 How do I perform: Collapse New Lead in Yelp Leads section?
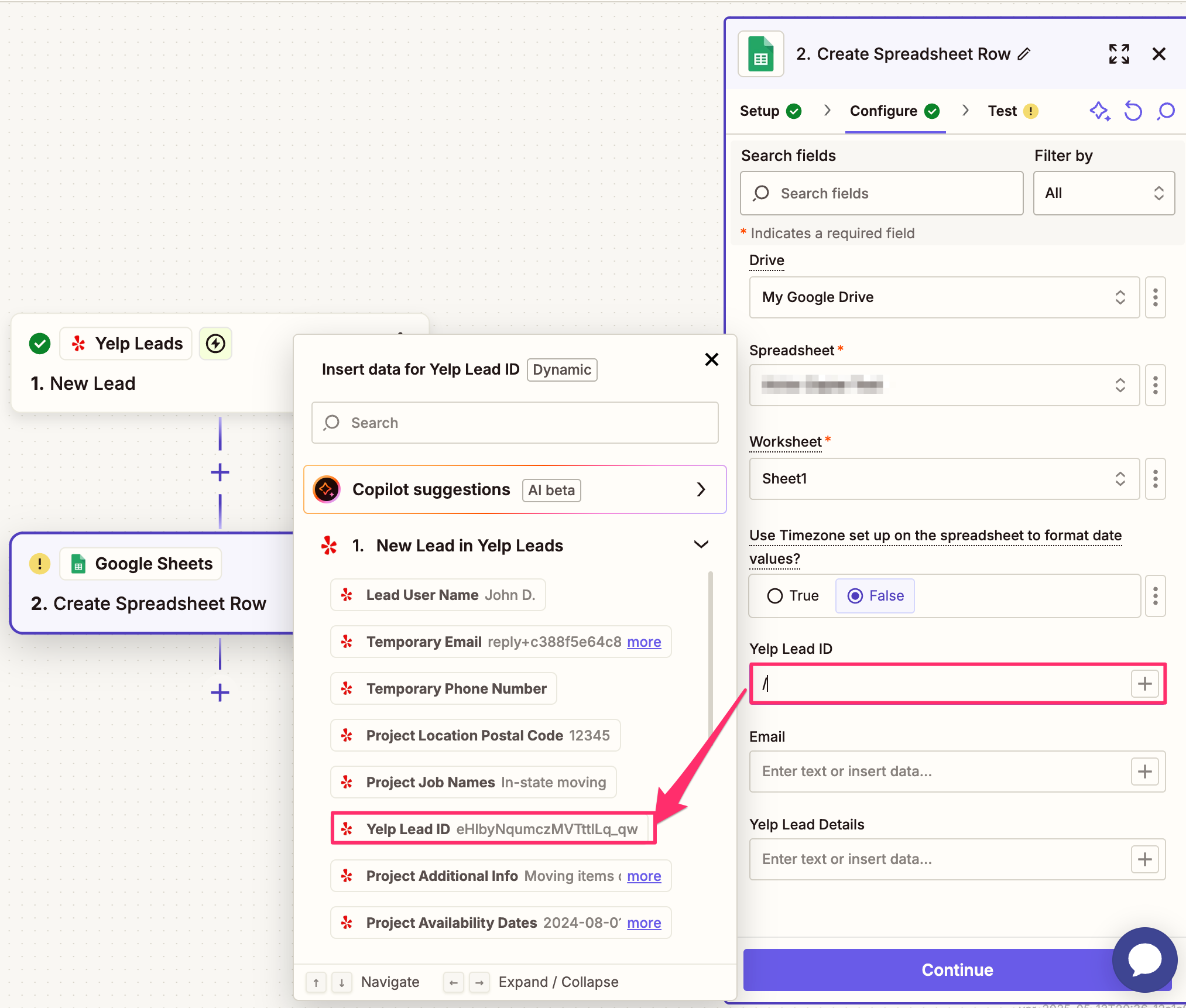tap(701, 545)
